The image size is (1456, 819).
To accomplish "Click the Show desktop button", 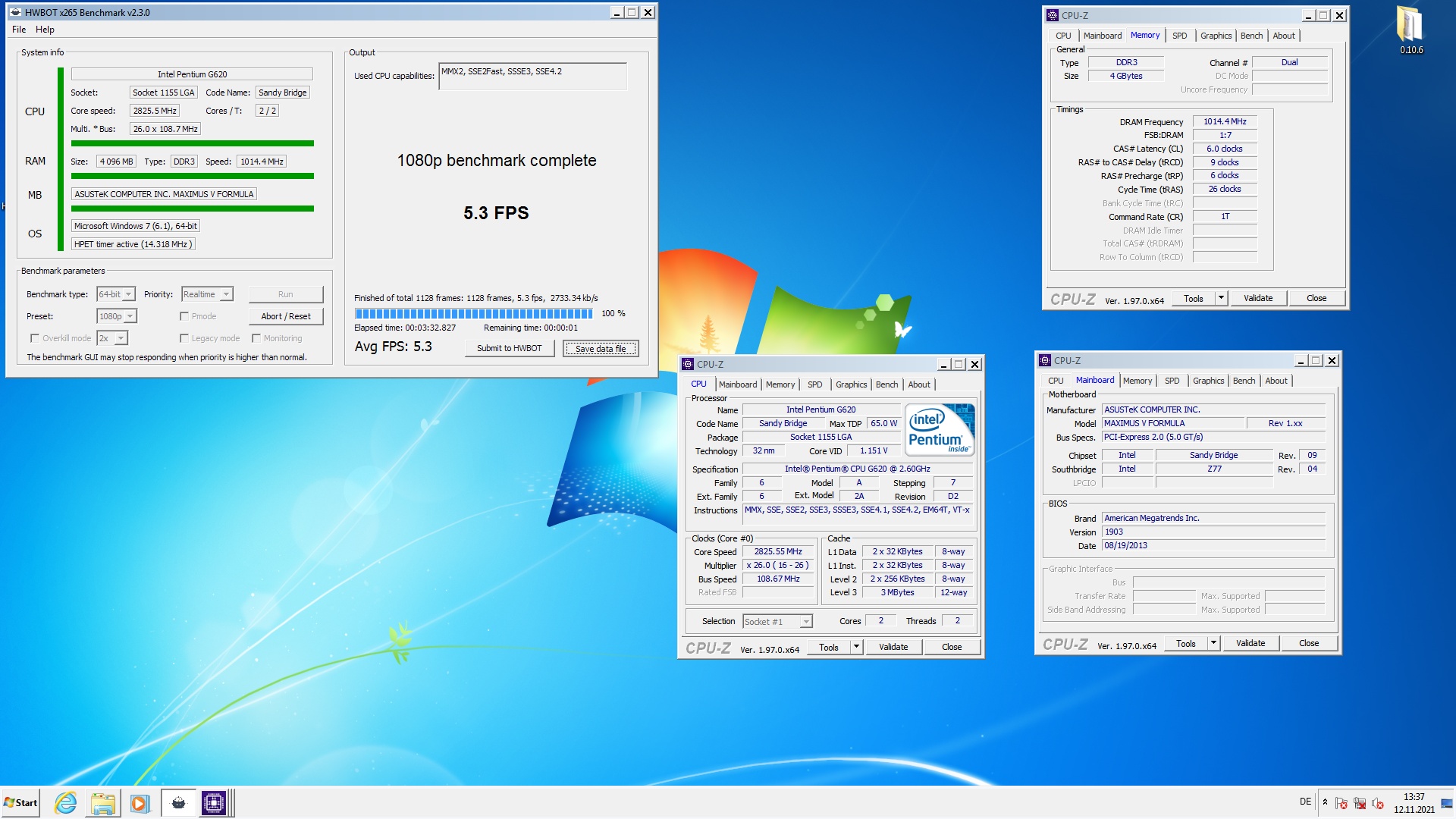I will pos(1448,803).
